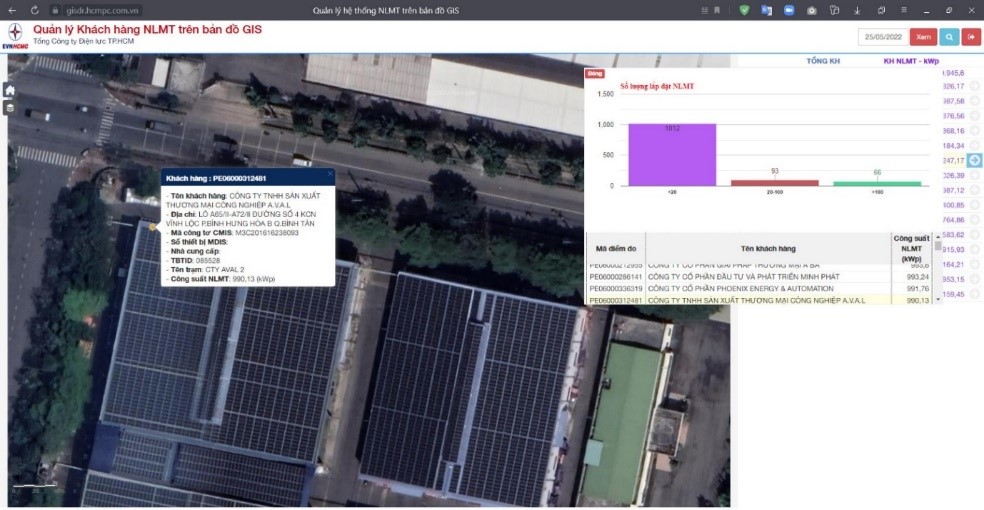Click the arrow icon beside value 764,86

(x=974, y=220)
